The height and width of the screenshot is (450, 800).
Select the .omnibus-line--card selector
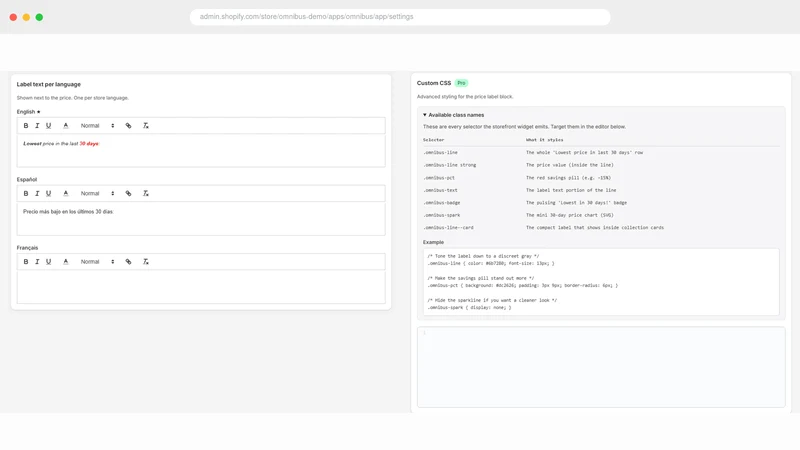click(x=448, y=228)
